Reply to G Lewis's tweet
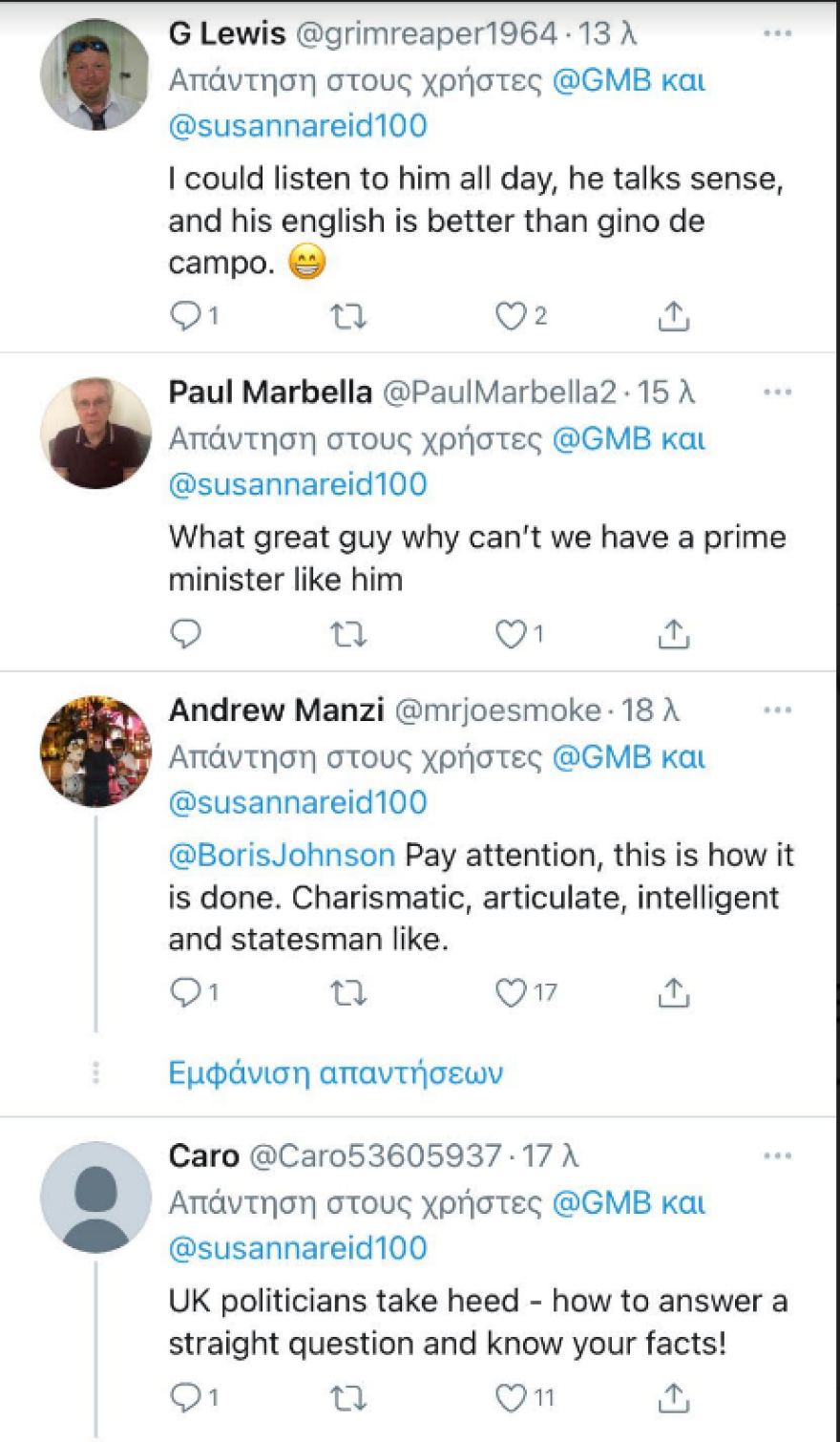The width and height of the screenshot is (840, 1442). click(x=185, y=316)
